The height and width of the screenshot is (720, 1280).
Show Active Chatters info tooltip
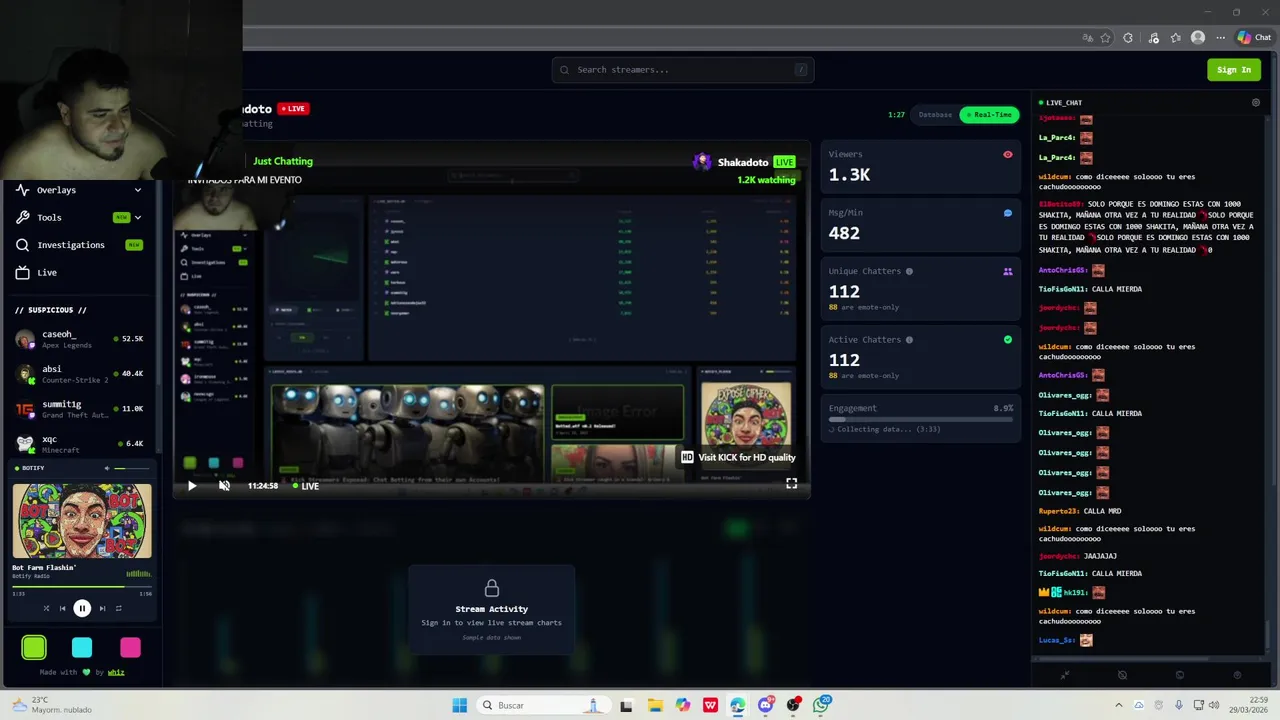[x=909, y=340]
